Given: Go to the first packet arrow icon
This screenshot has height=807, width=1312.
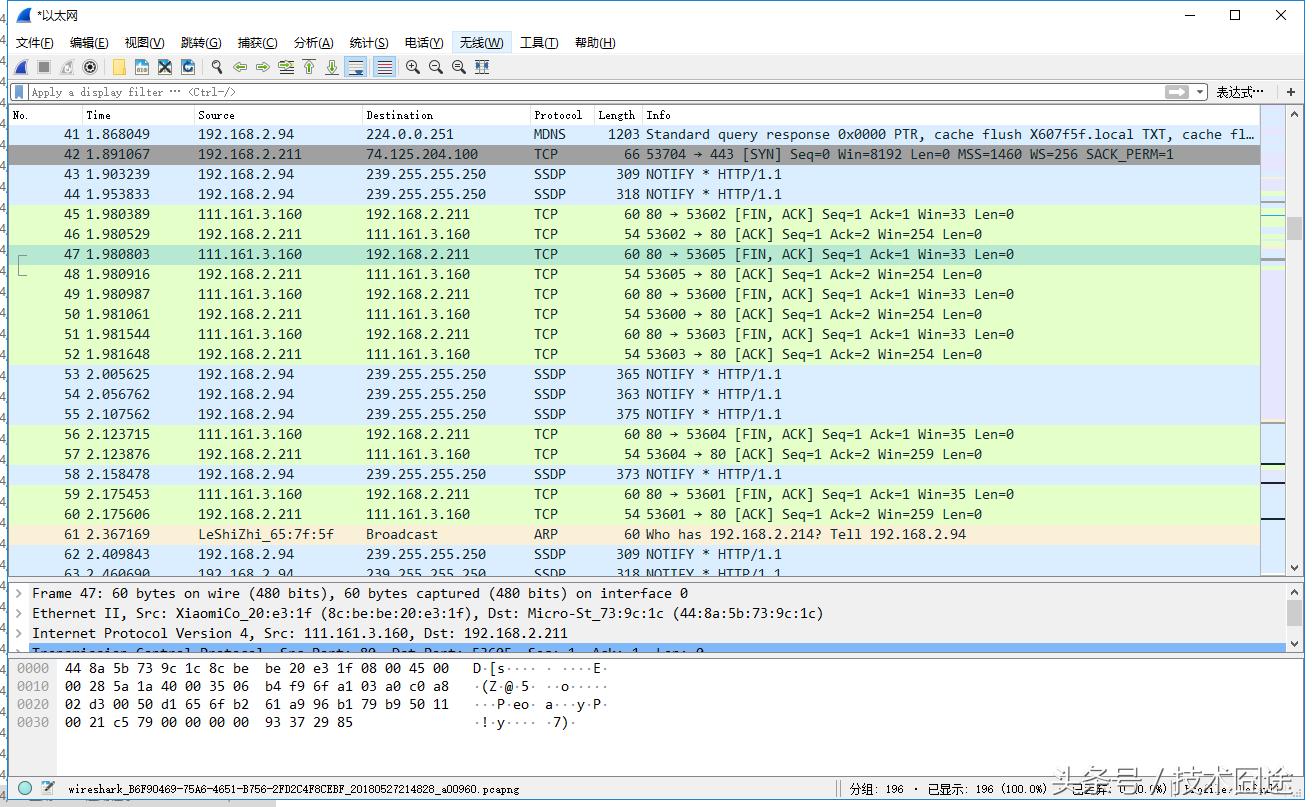Looking at the screenshot, I should 309,67.
